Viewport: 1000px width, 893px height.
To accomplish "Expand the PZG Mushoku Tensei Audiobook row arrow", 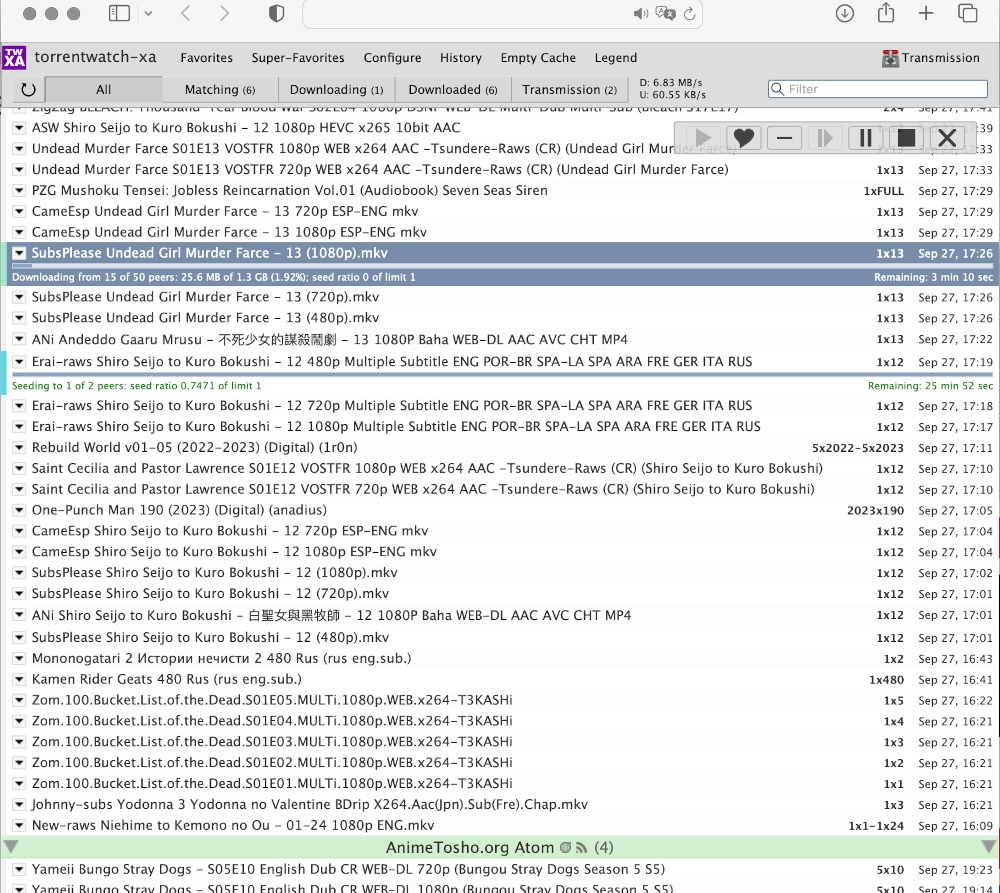I will [x=19, y=191].
